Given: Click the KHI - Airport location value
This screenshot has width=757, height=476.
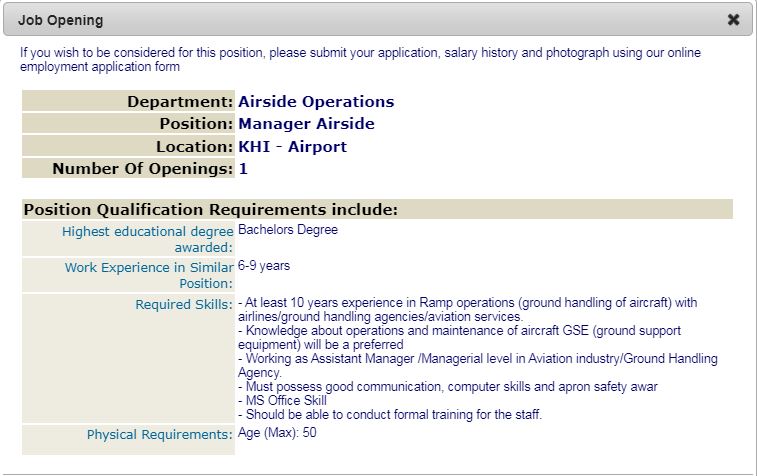Looking at the screenshot, I should point(292,147).
